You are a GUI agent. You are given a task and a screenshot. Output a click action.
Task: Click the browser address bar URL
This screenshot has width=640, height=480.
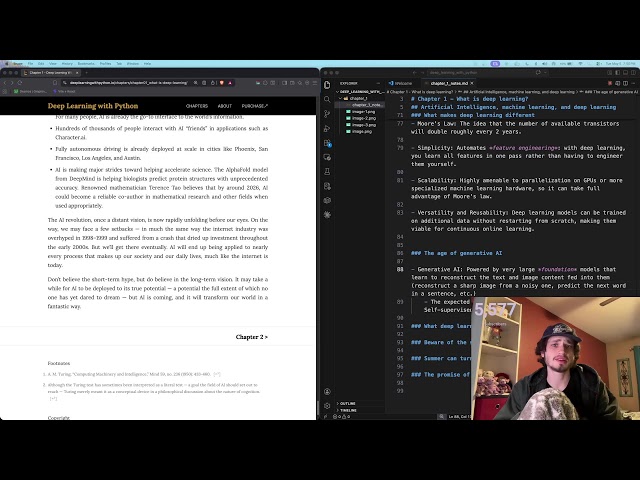click(129, 83)
